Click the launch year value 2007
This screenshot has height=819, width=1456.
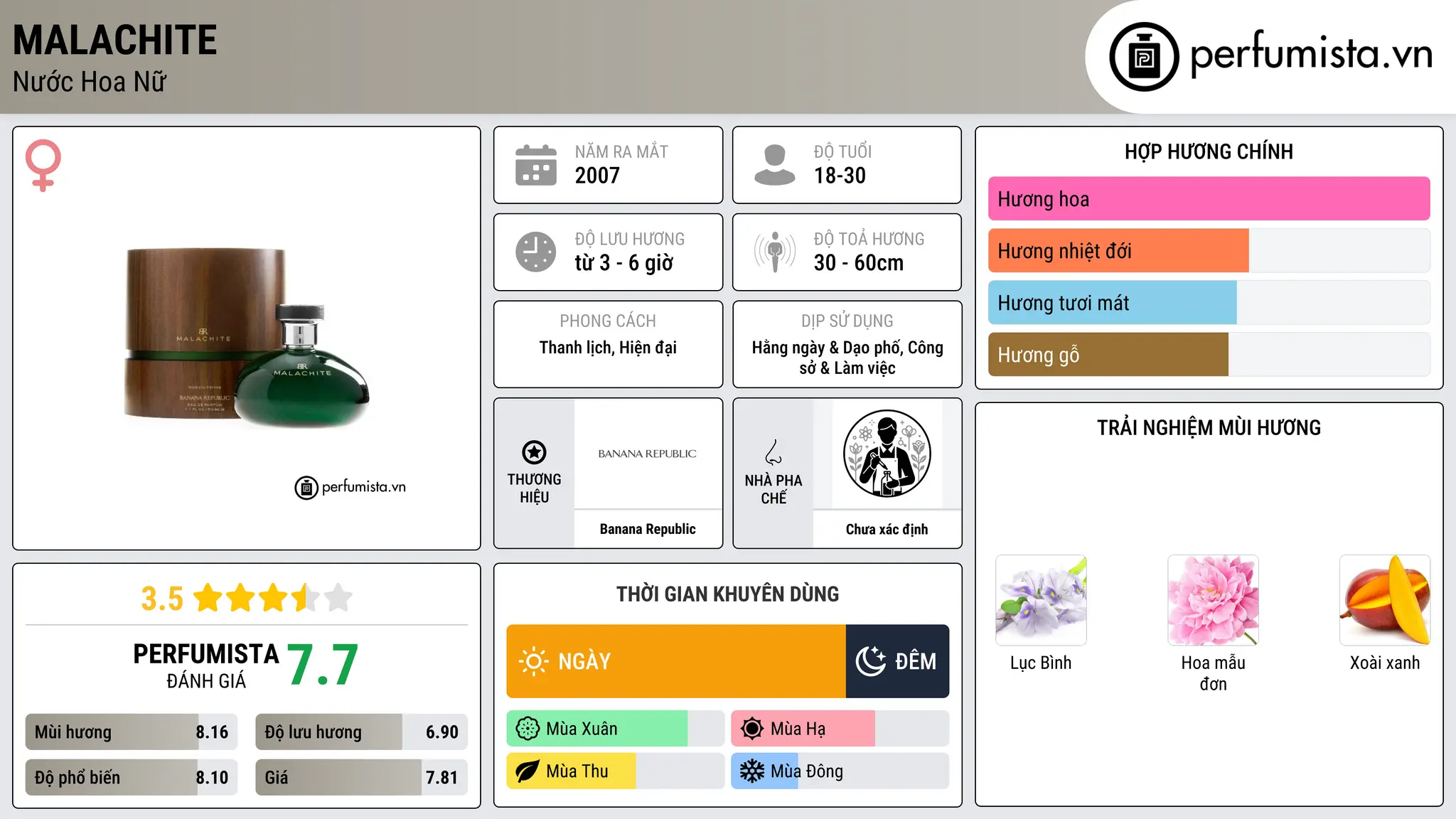tap(597, 176)
